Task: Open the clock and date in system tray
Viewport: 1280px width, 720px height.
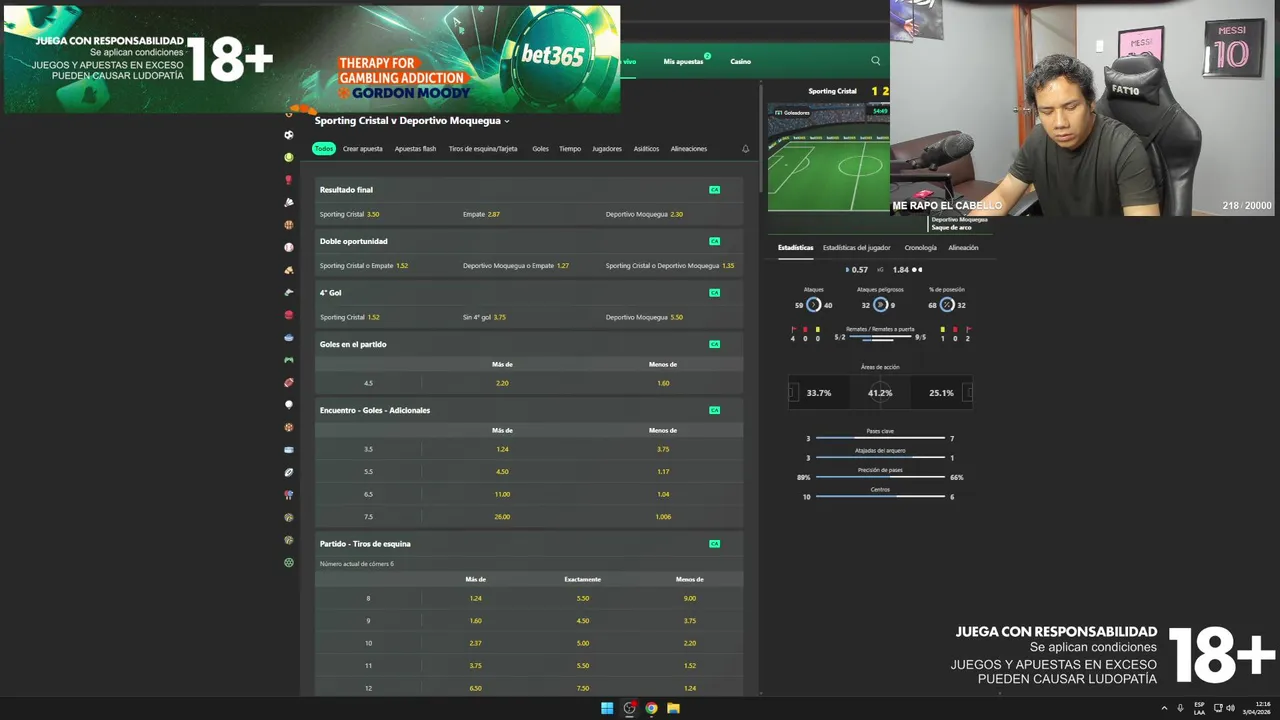Action: [1257, 708]
